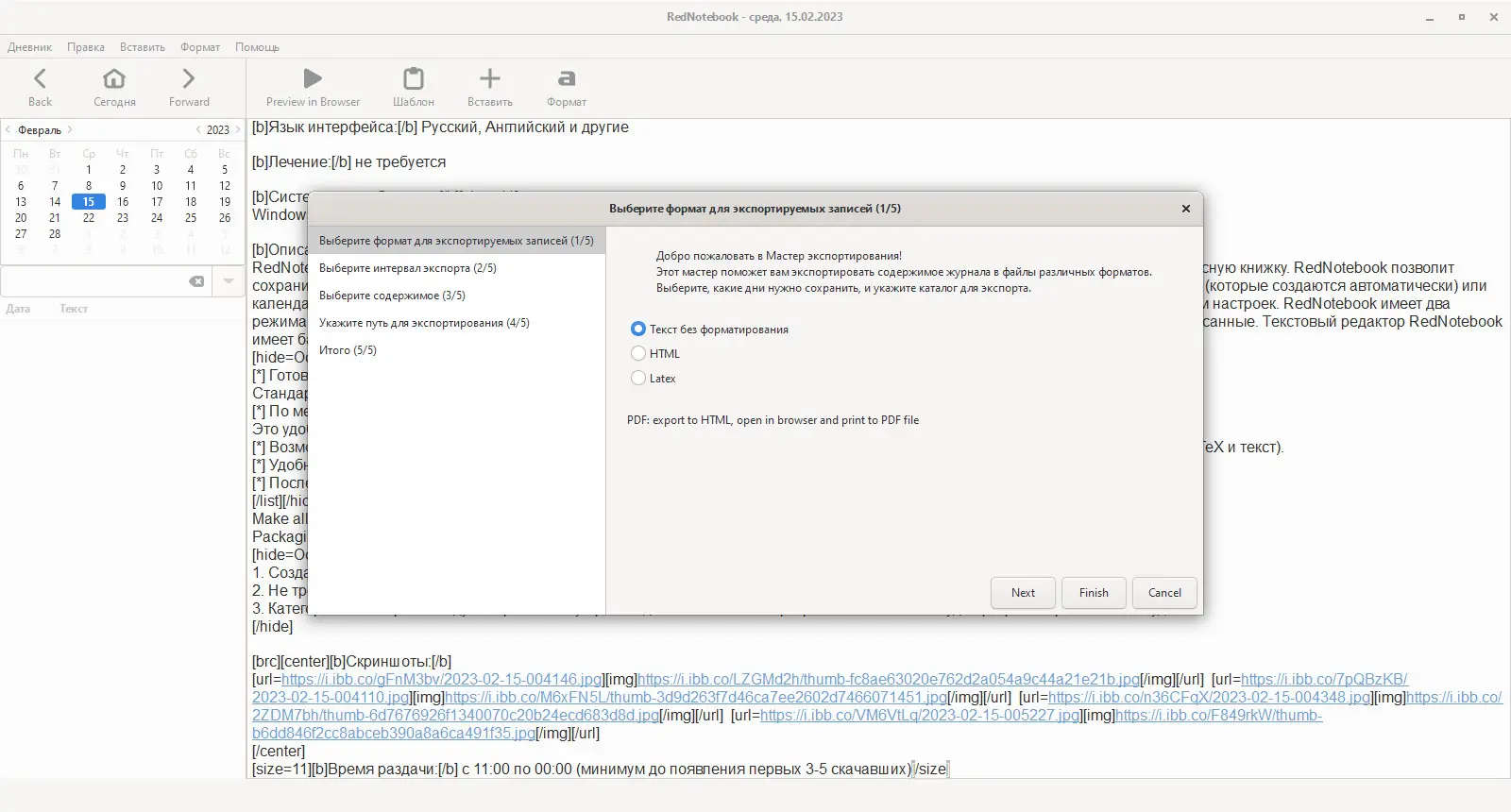The height and width of the screenshot is (812, 1511).
Task: Go to wizard step Выберите содержимое (3/5)
Action: coord(456,296)
